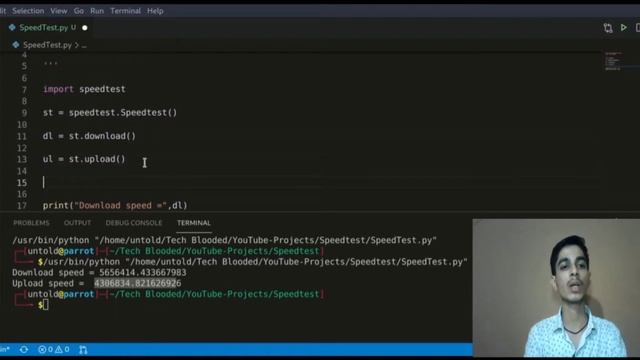640x360 pixels.
Task: Open the Terminal menu
Action: (125, 11)
